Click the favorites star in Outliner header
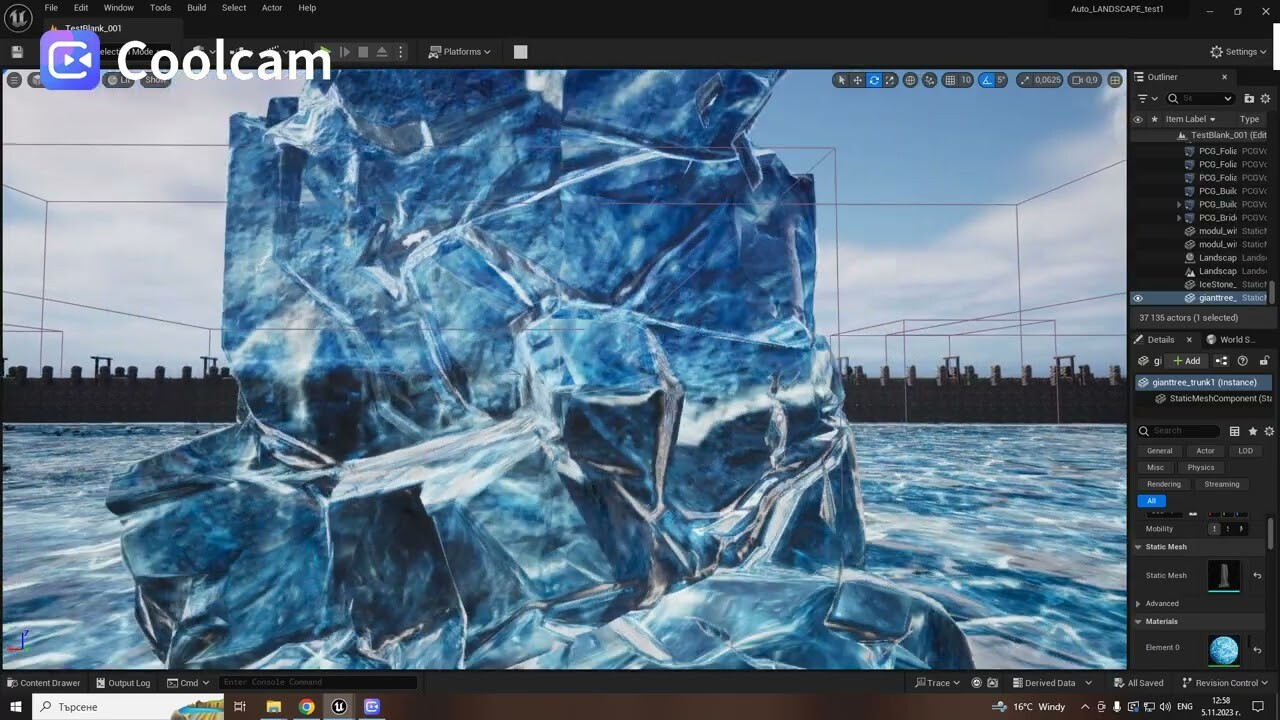 coord(1155,119)
